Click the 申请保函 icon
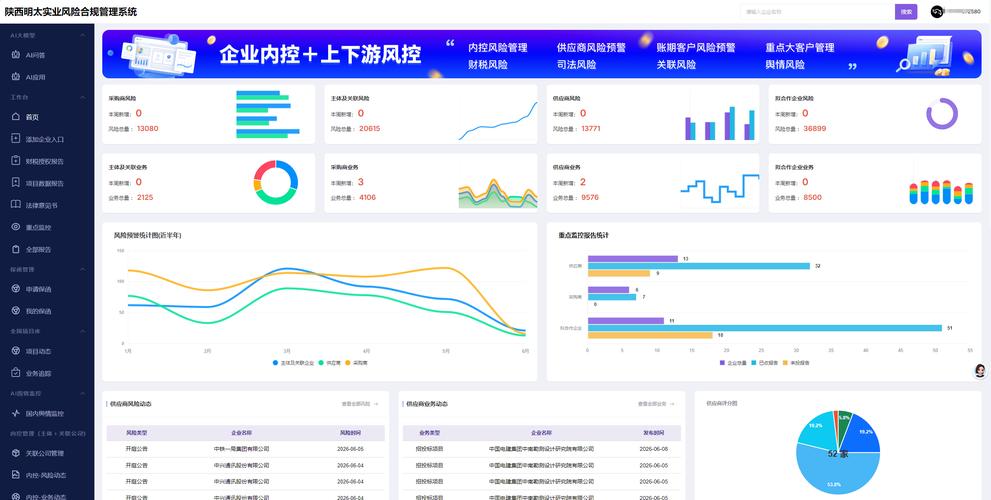Image resolution: width=991 pixels, height=500 pixels. point(16,289)
